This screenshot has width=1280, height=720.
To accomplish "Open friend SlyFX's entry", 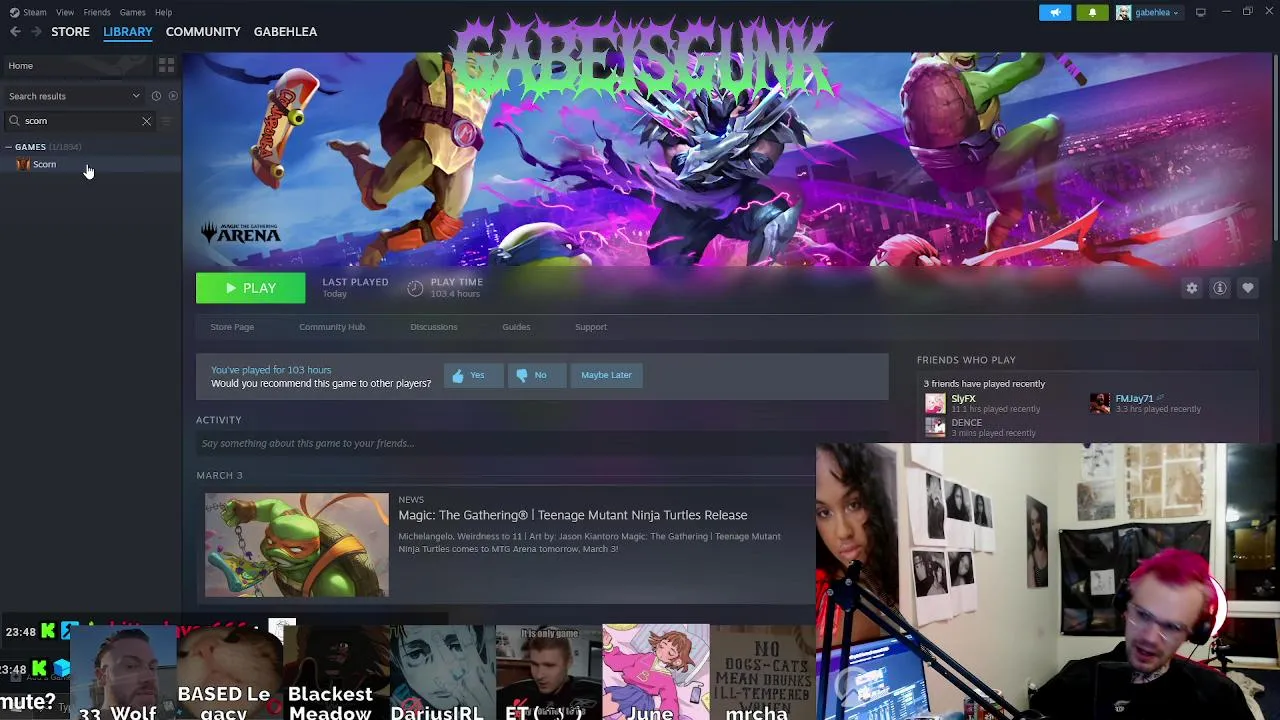I will pyautogui.click(x=983, y=403).
